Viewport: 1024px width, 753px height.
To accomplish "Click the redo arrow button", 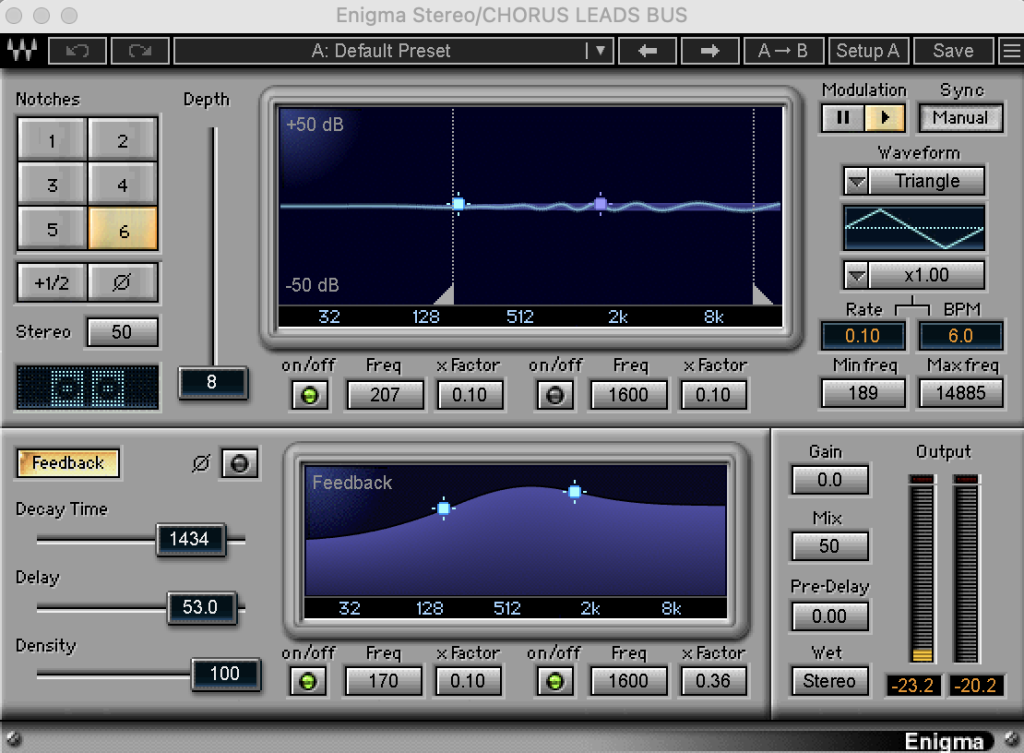I will coord(140,50).
